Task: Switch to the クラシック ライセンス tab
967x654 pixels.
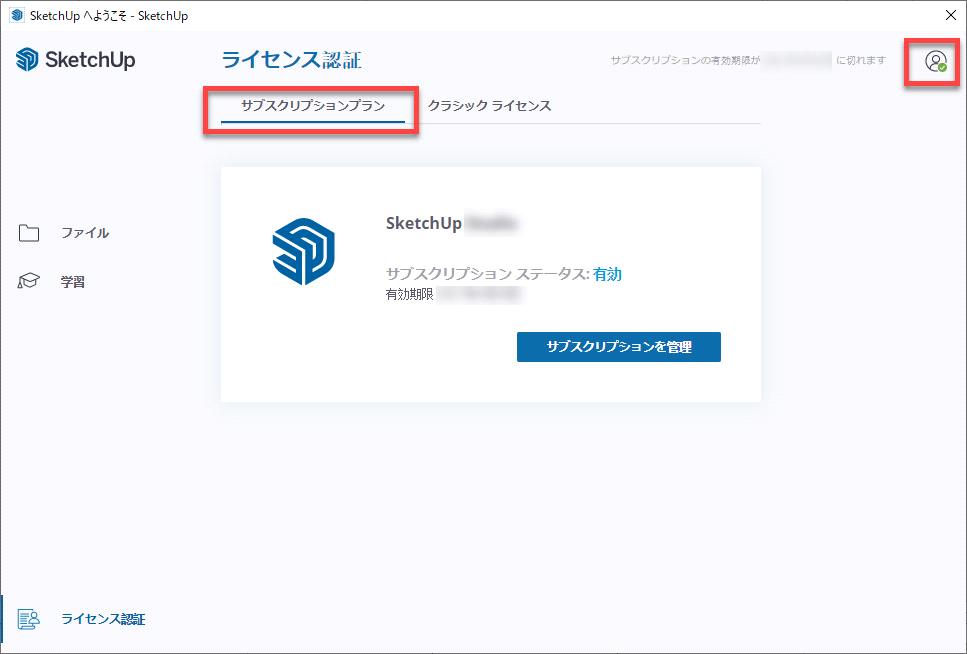Action: coord(489,106)
